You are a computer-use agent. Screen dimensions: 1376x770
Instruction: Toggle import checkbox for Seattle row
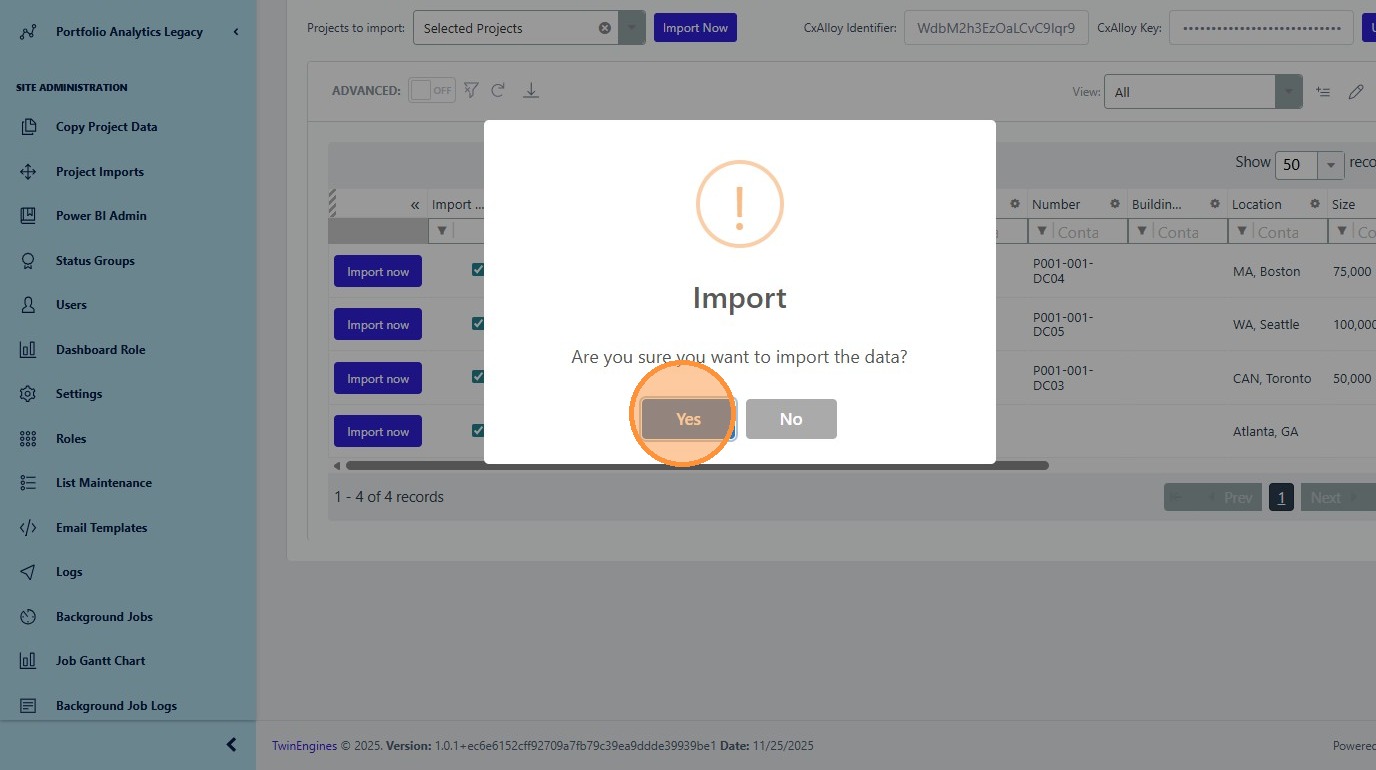pyautogui.click(x=478, y=323)
